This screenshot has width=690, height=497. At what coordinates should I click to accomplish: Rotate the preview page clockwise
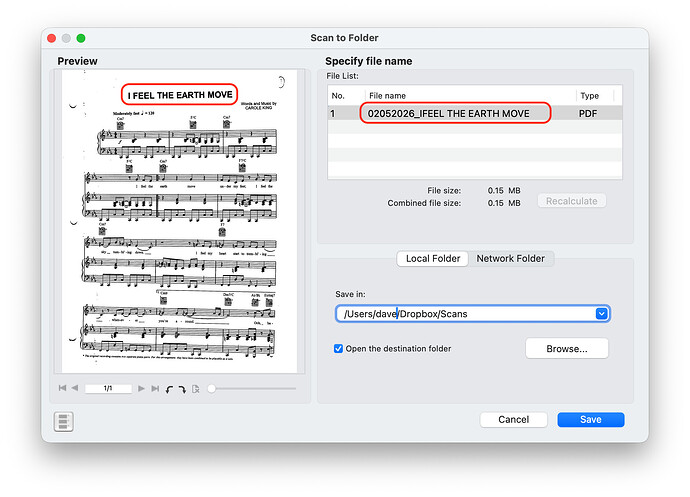click(x=181, y=388)
